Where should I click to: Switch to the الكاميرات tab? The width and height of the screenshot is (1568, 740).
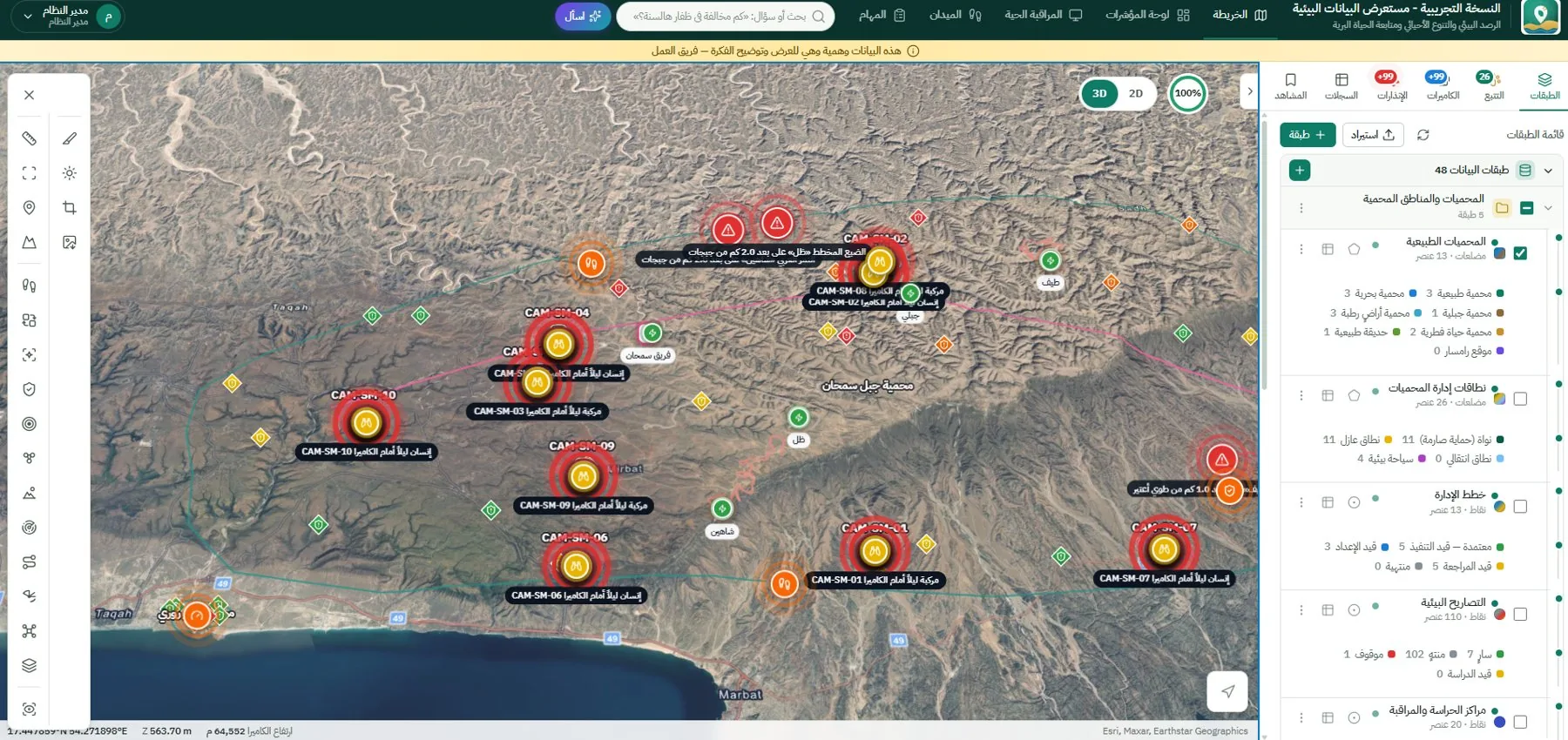tap(1443, 85)
